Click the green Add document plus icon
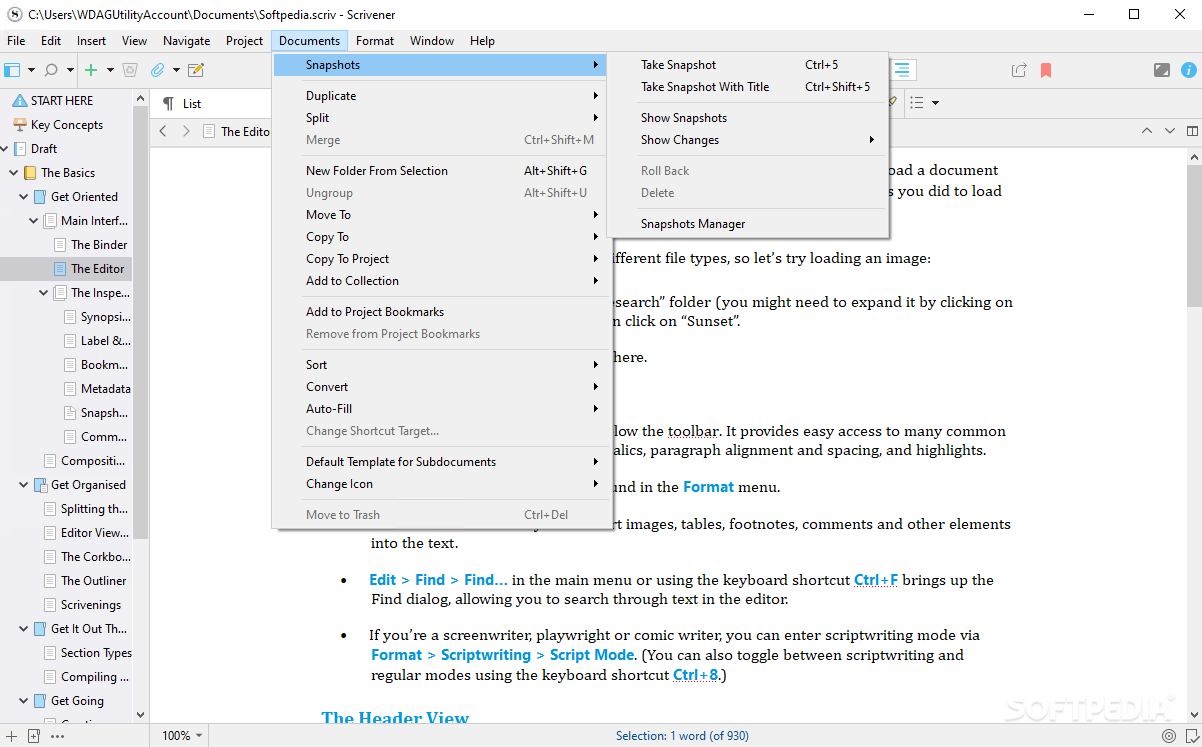The image size is (1202, 747). tap(91, 70)
